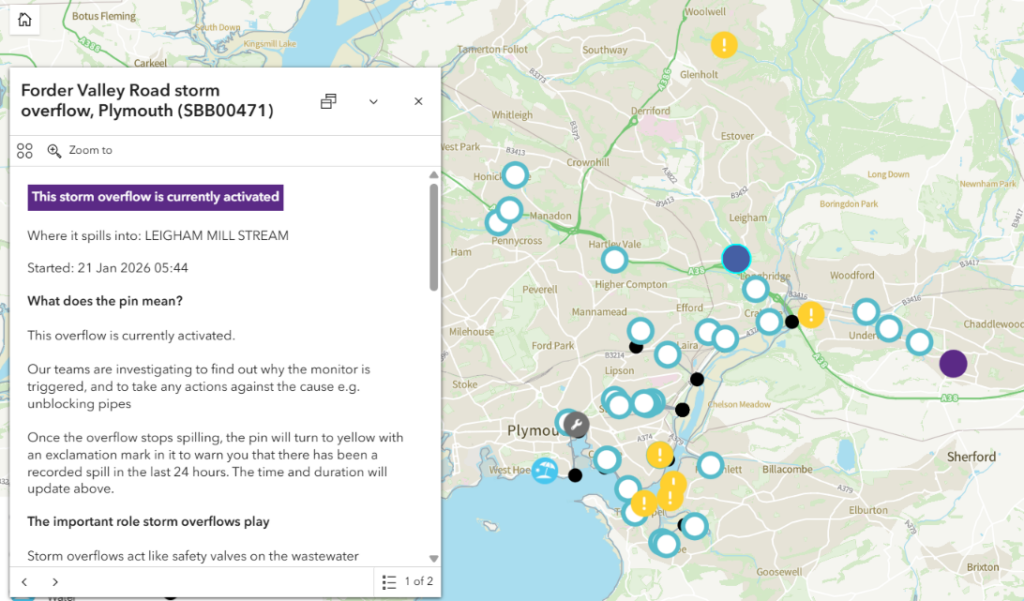Screen dimensions: 1024x601
Task: Select the grey wrench maintenance pin
Action: (x=574, y=424)
